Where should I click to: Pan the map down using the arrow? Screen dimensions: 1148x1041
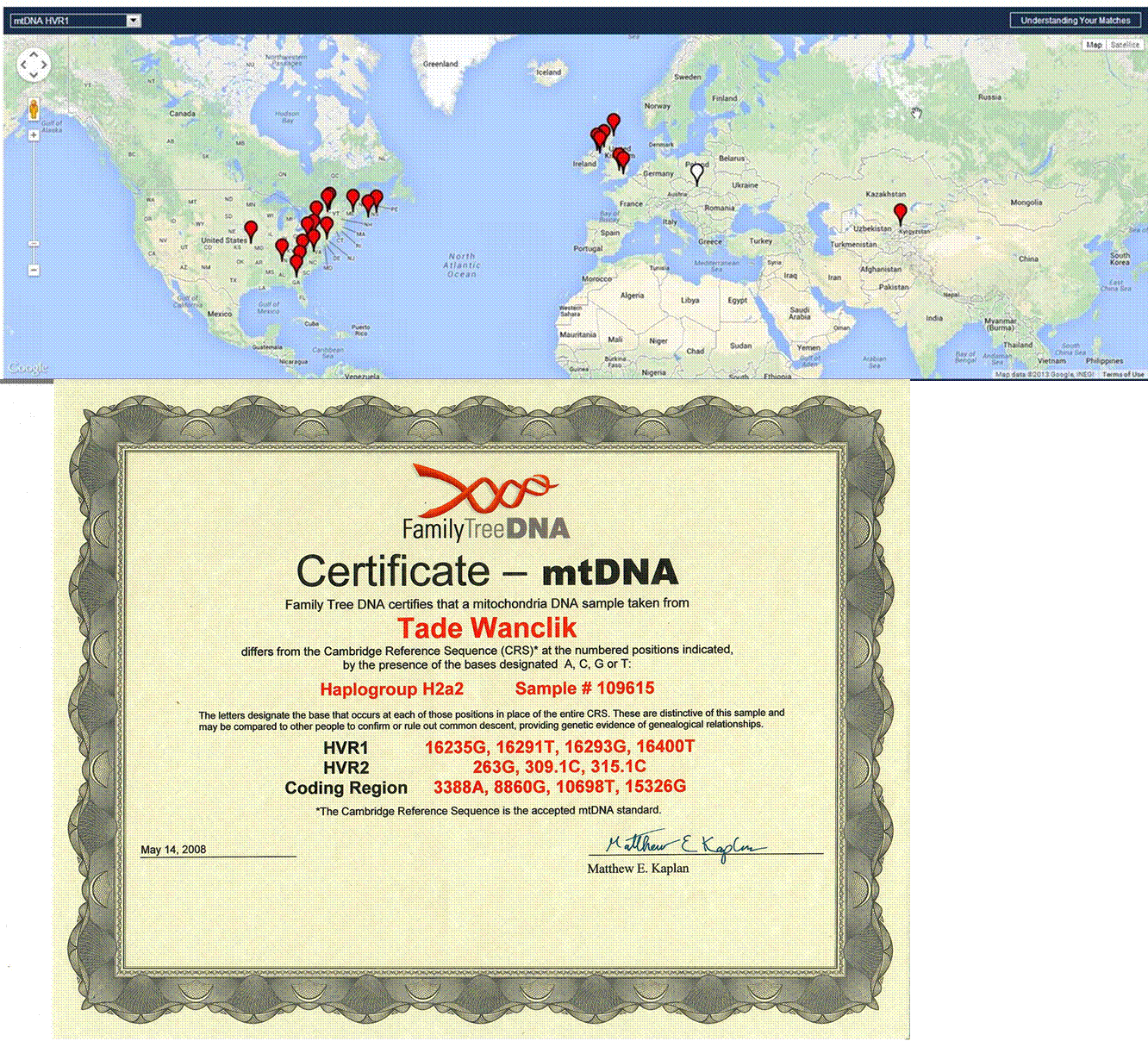(34, 76)
